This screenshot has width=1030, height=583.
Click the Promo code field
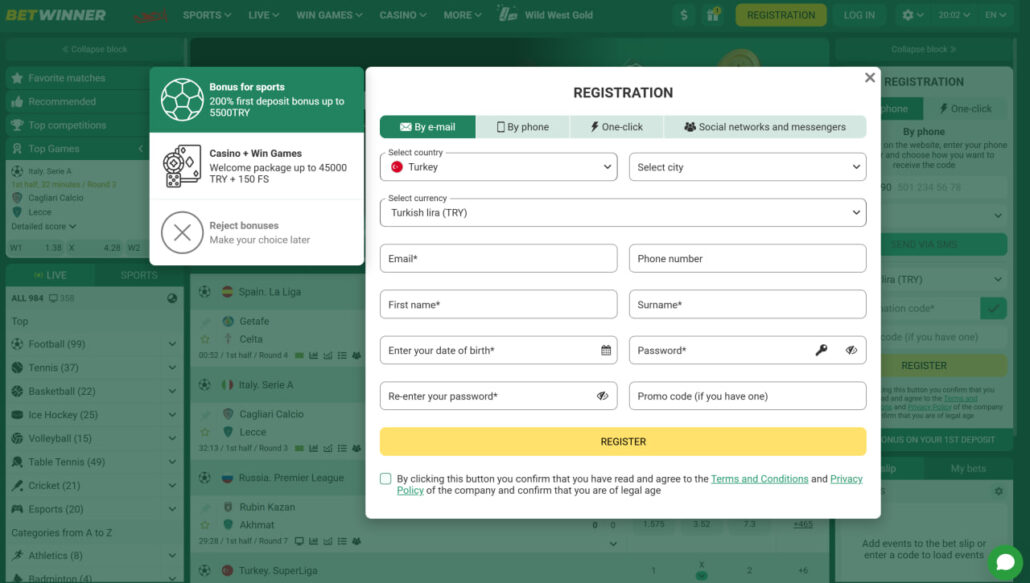tap(748, 397)
